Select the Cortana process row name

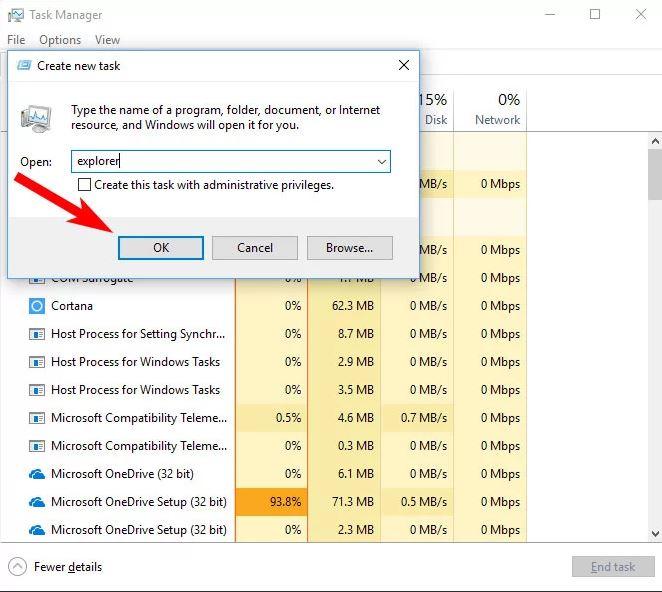pyautogui.click(x=72, y=306)
